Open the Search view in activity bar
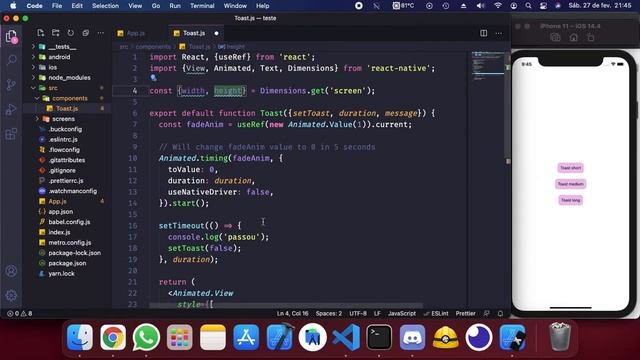This screenshot has width=640, height=360. pyautogui.click(x=11, y=60)
